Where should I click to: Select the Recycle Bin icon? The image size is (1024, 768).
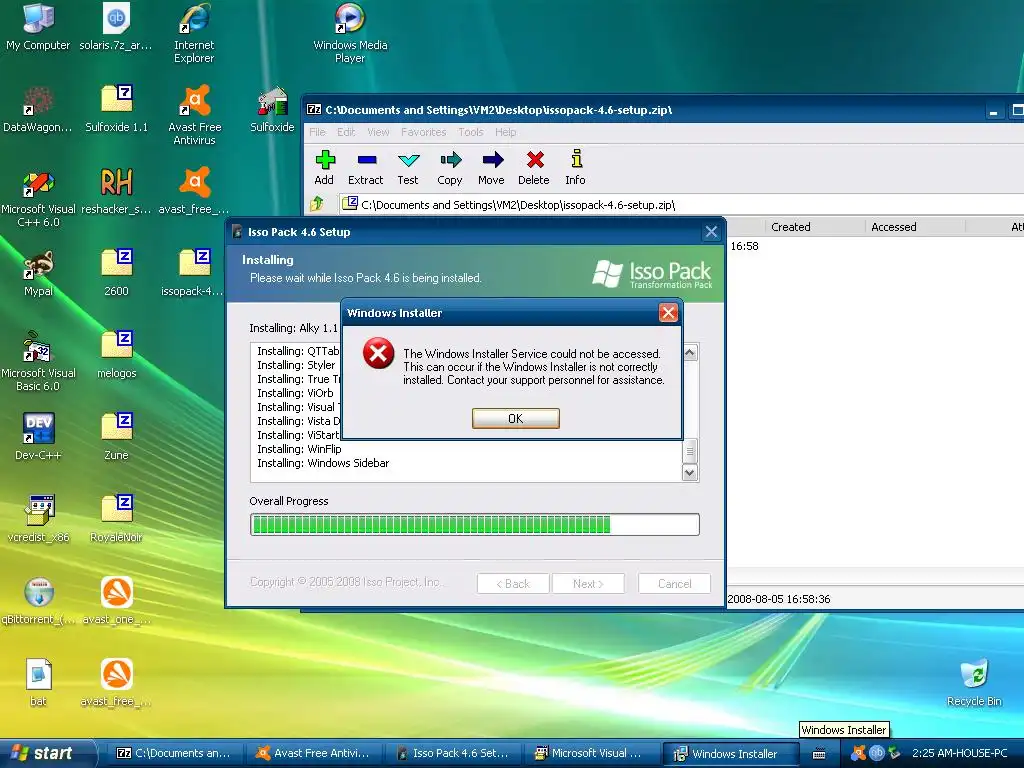(974, 683)
